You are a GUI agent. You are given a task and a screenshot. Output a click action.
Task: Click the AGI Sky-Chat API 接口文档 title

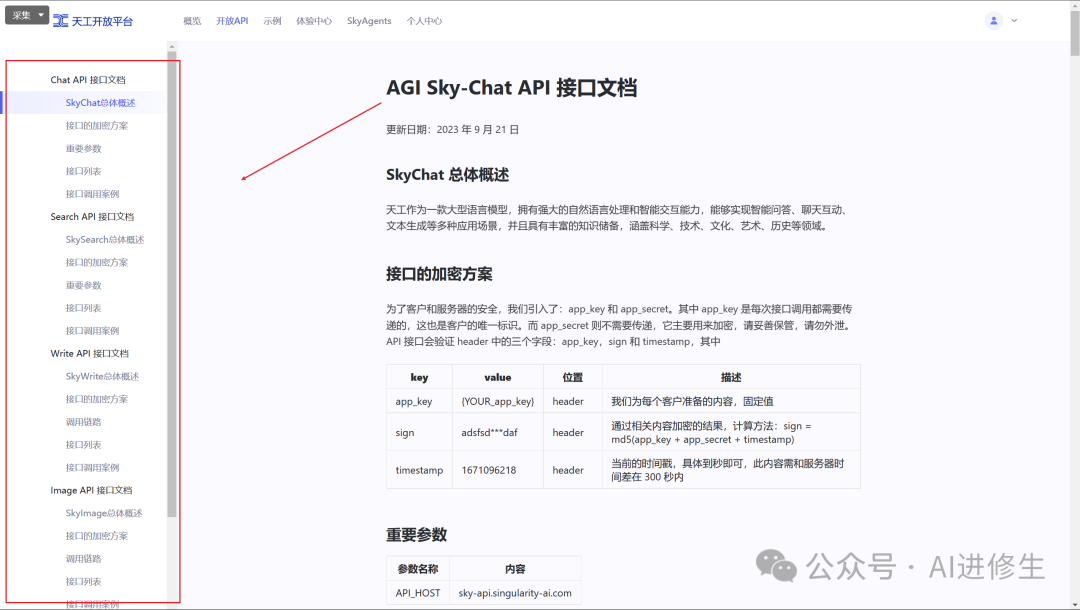[511, 88]
